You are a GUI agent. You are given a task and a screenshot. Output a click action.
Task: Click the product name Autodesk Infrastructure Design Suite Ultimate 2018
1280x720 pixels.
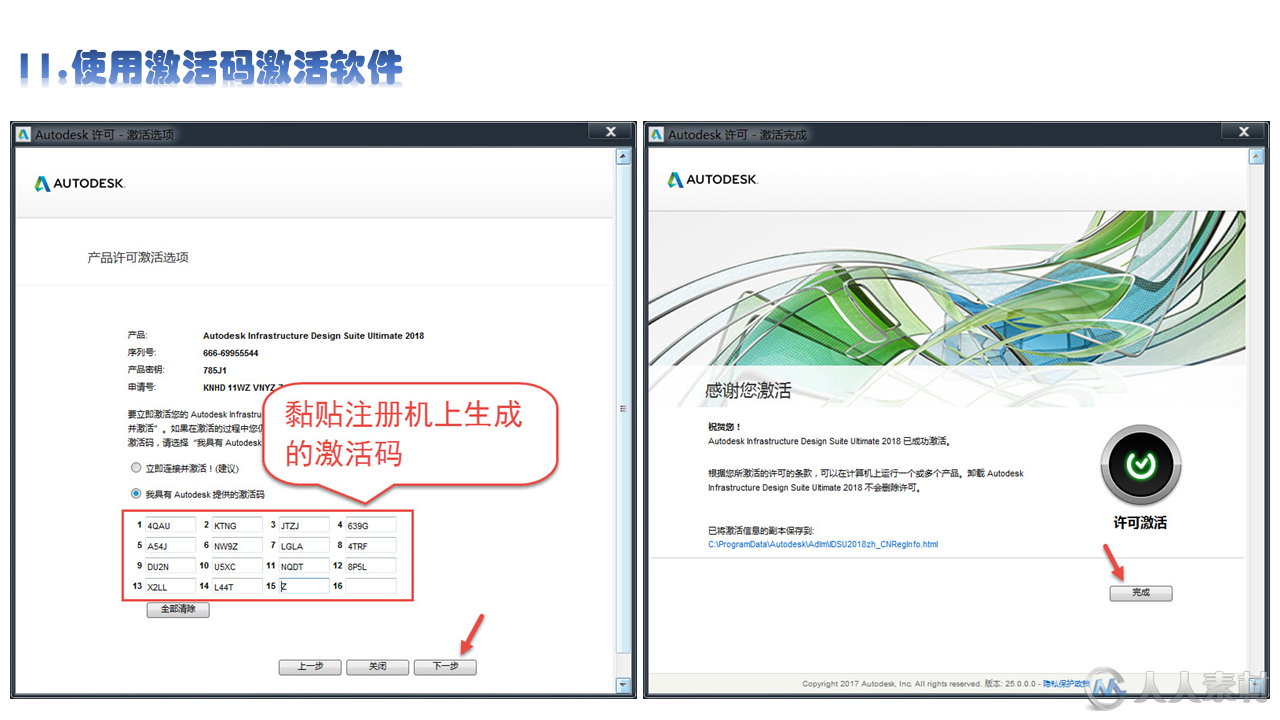coord(313,336)
